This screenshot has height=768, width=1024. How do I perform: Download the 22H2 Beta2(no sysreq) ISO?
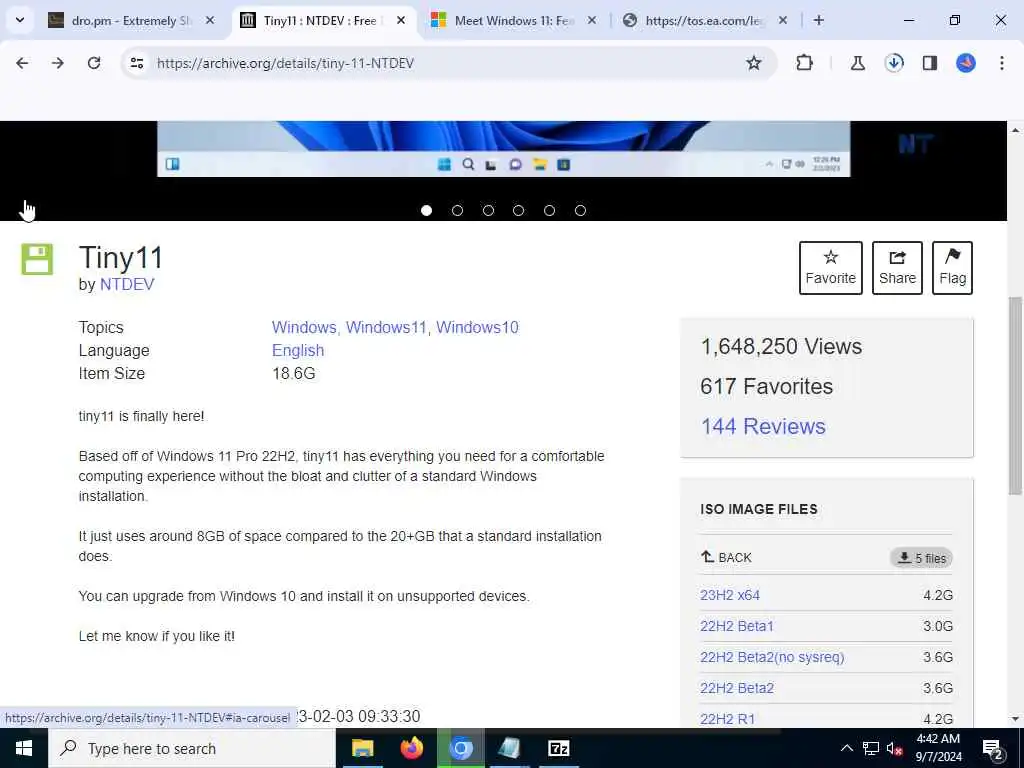pos(772,657)
